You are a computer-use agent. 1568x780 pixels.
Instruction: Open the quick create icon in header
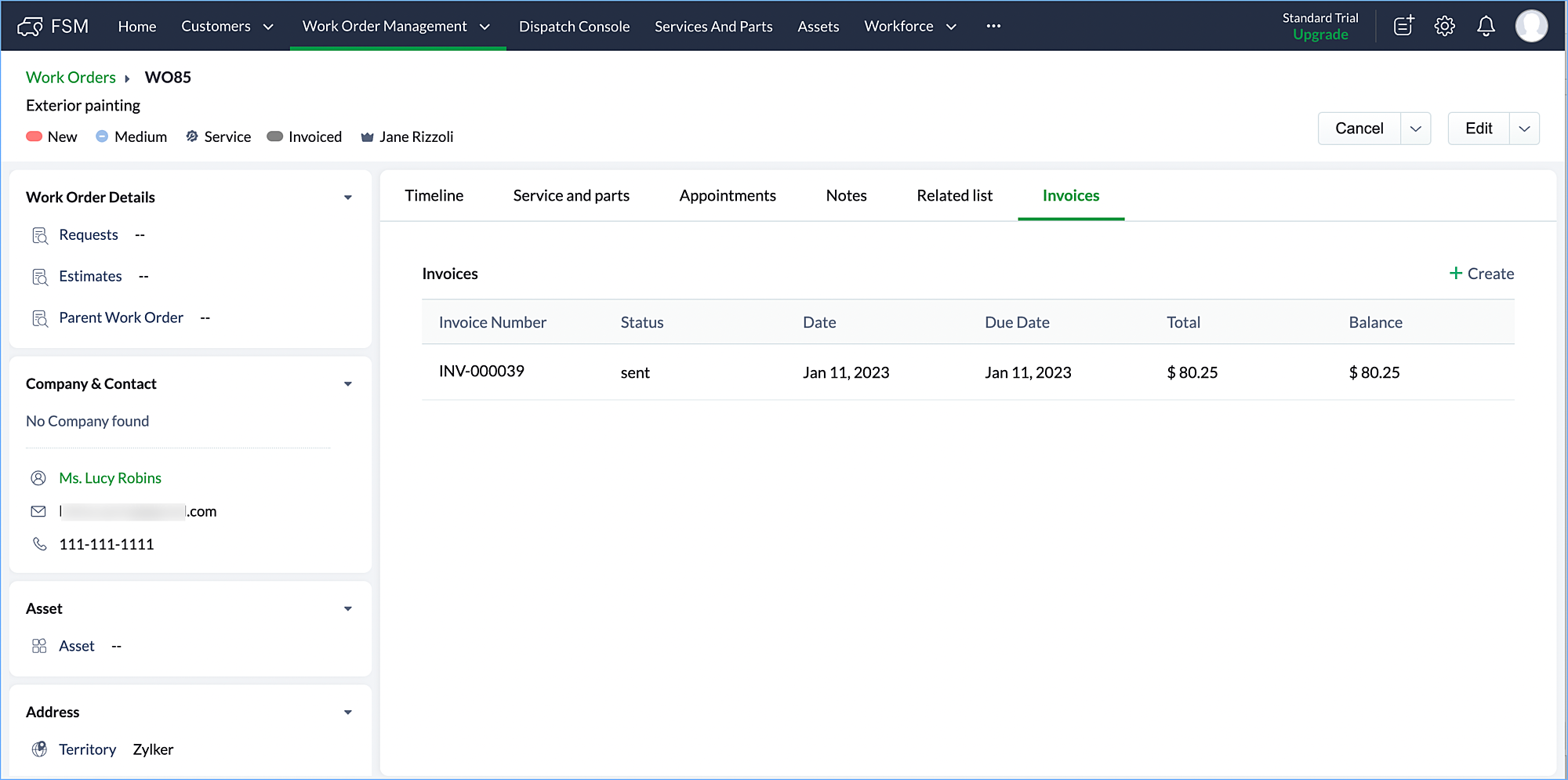coord(1403,26)
